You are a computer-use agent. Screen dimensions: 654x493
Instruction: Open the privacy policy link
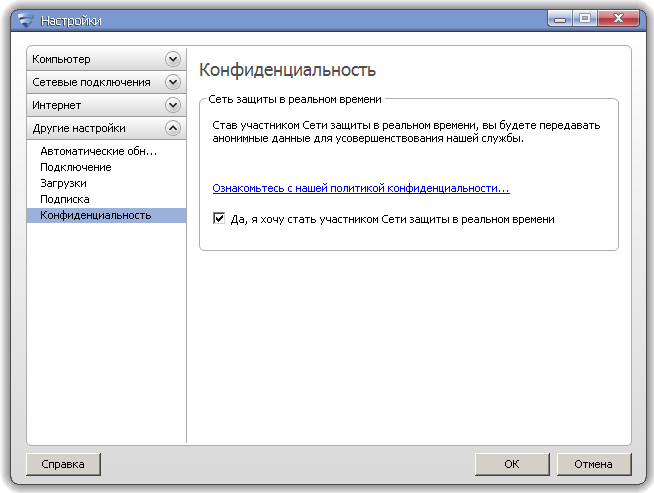[361, 188]
